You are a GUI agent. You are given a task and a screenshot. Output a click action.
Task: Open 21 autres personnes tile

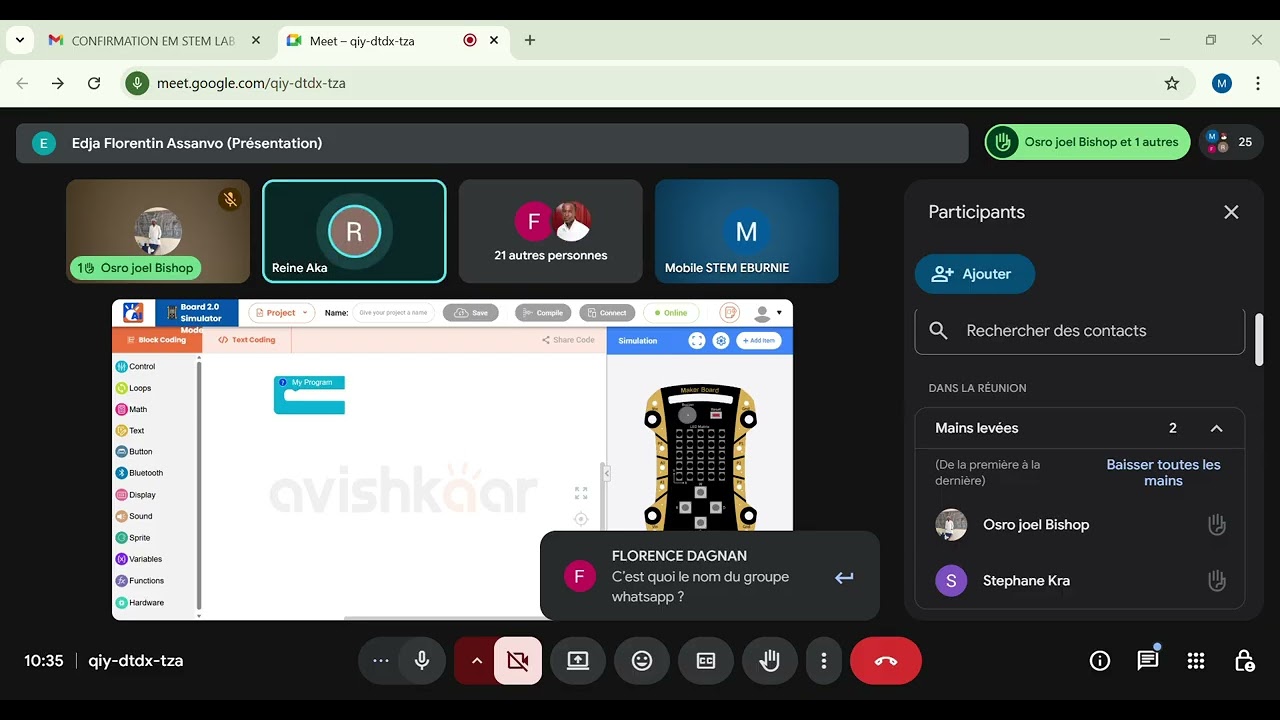(x=550, y=232)
